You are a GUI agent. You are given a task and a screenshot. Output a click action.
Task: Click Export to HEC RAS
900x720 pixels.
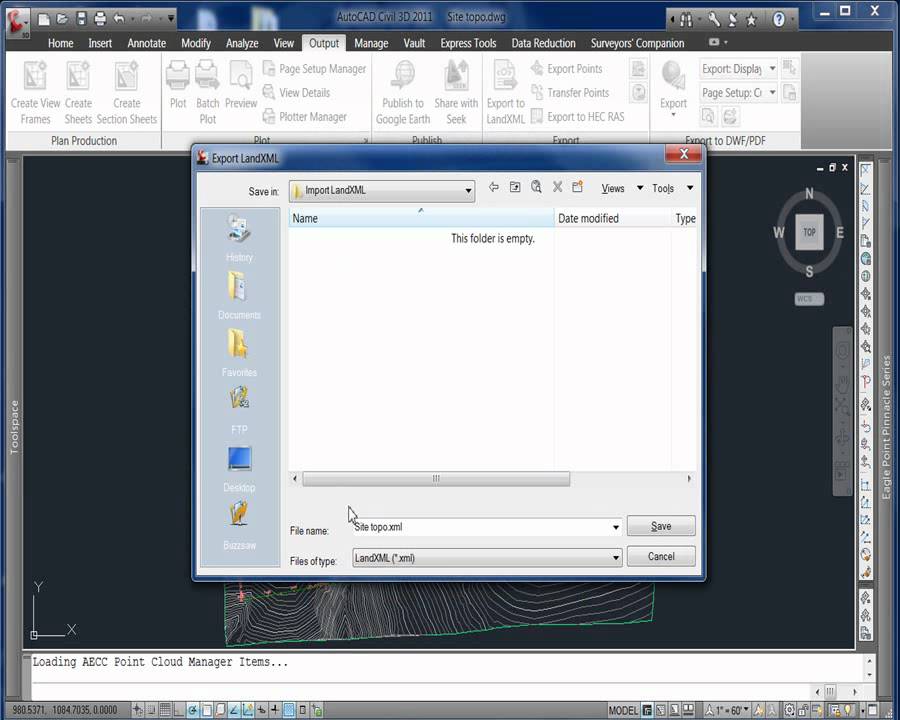pyautogui.click(x=577, y=117)
